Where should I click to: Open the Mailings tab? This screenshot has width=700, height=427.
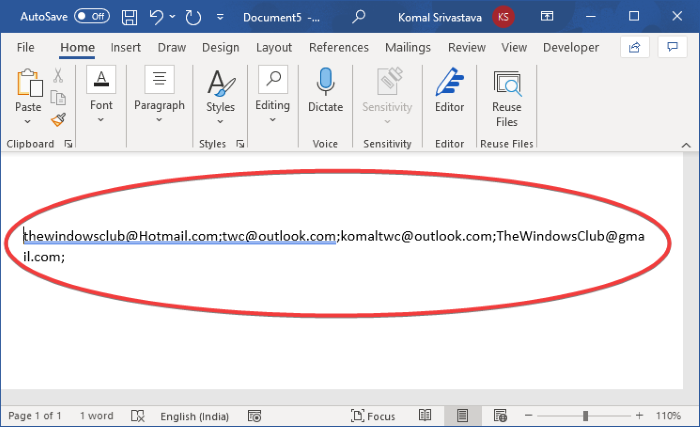pos(408,47)
